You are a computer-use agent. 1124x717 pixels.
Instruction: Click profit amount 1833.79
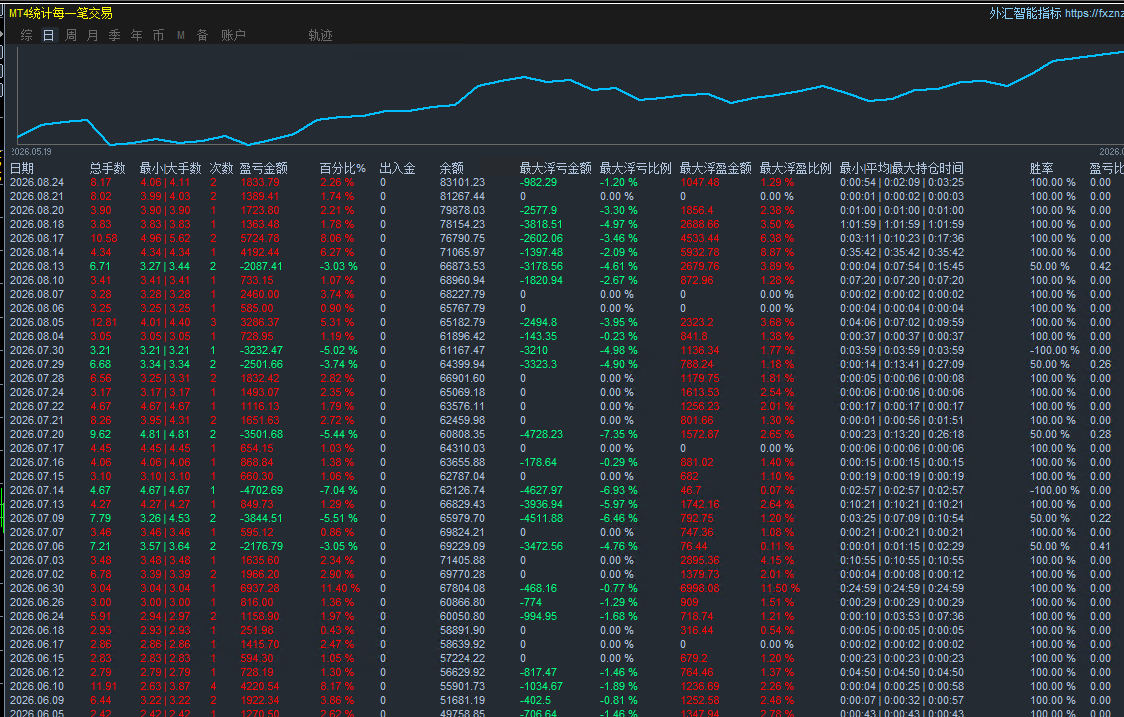coord(260,183)
